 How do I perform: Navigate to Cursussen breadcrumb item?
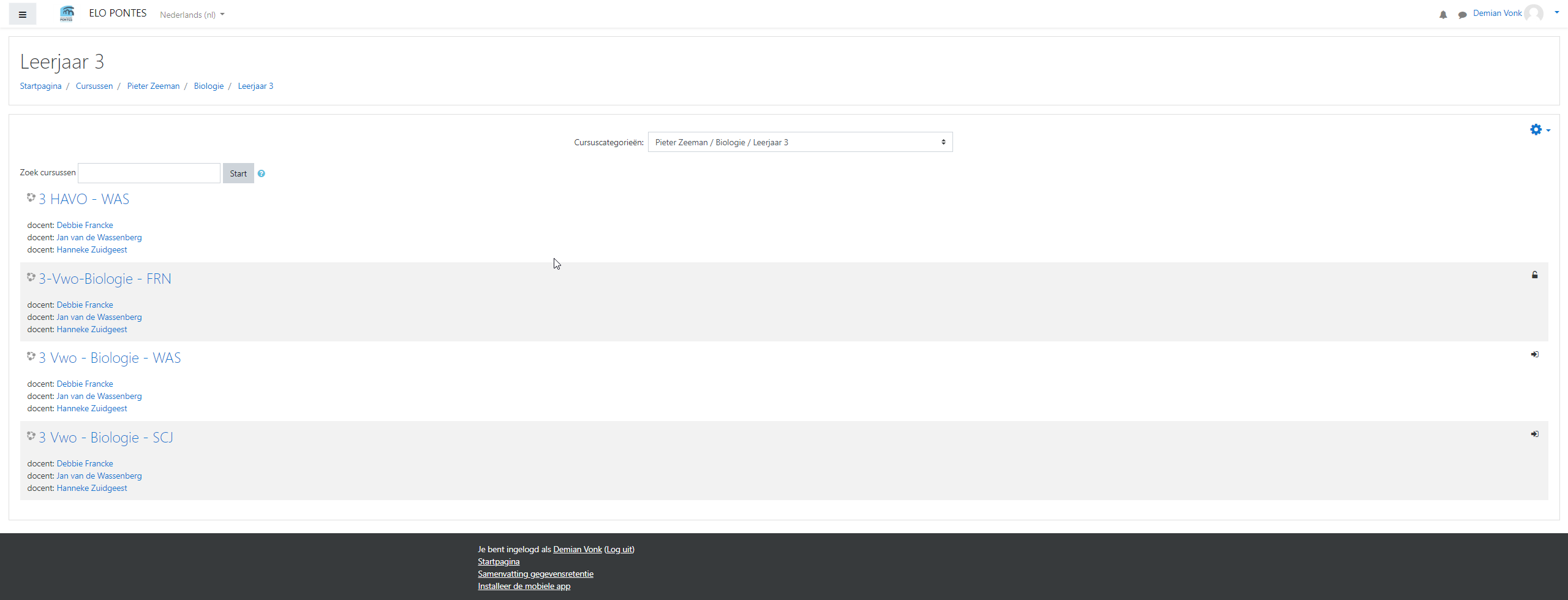pos(94,86)
